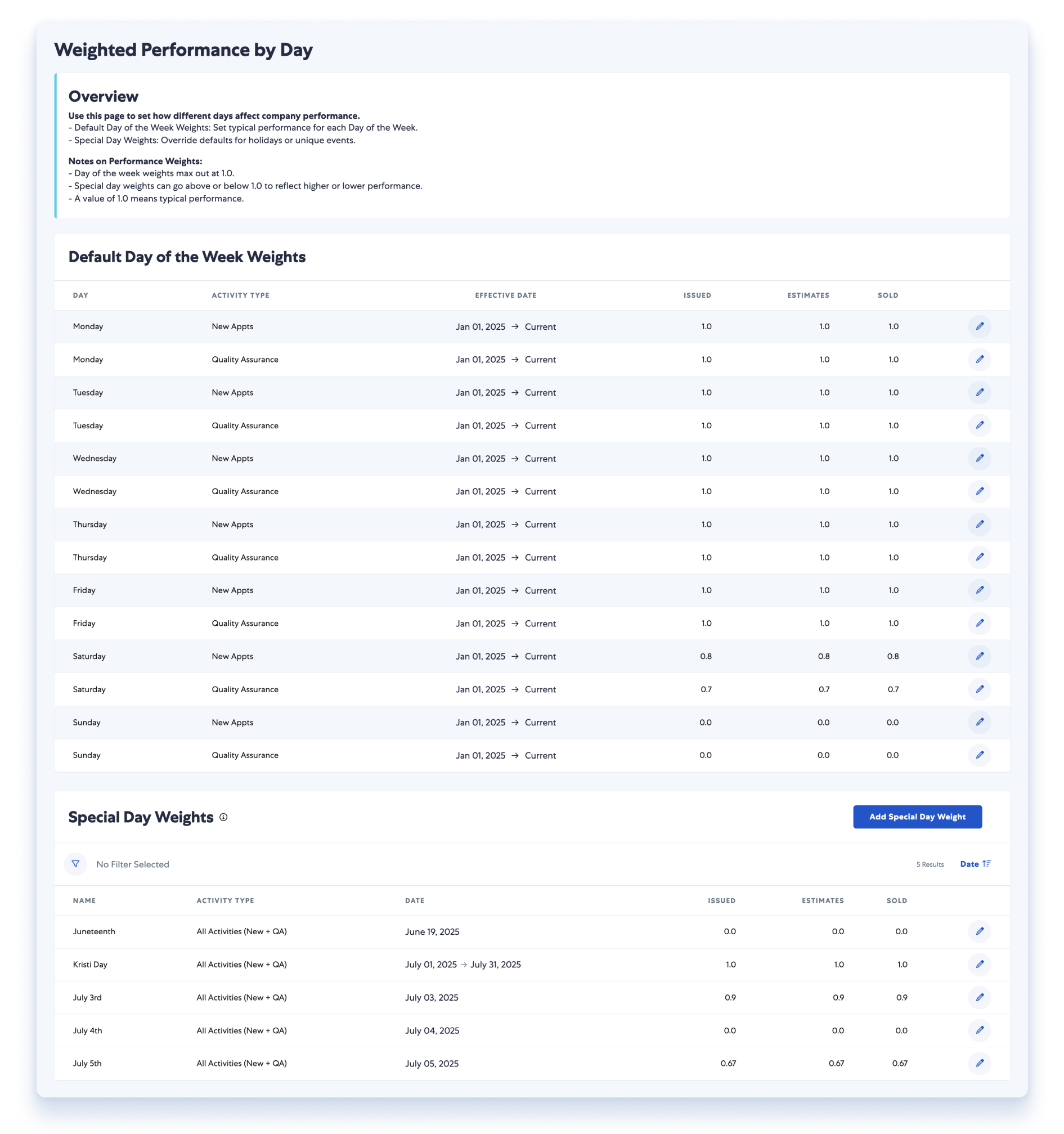The image size is (1064, 1134).
Task: Edit the Juneteenth special day weight
Action: point(979,931)
